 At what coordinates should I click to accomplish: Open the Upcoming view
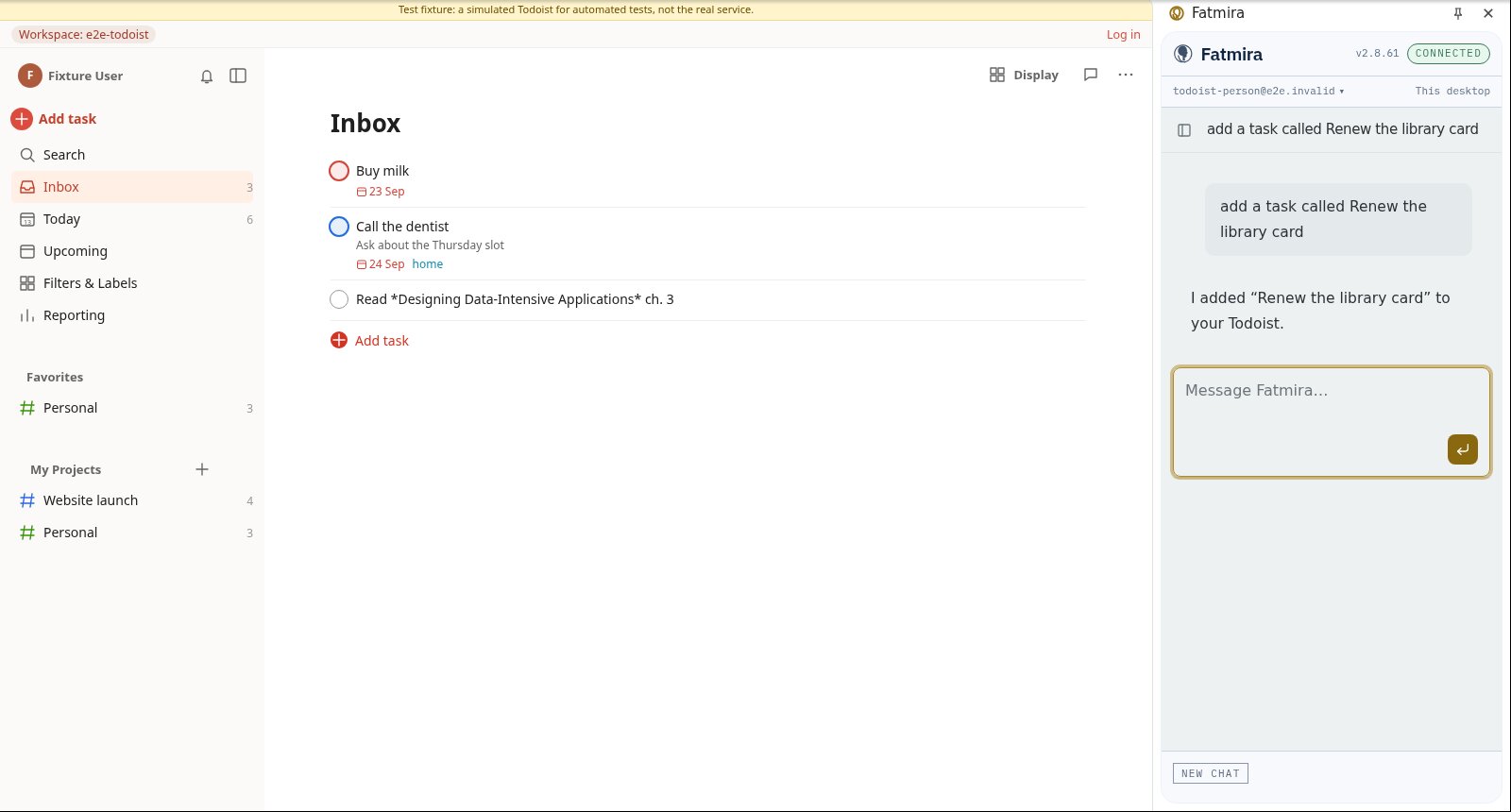pos(132,251)
